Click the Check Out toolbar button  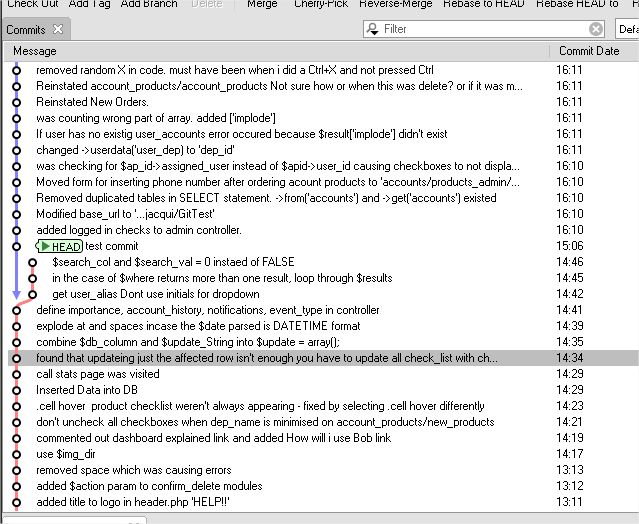33,4
